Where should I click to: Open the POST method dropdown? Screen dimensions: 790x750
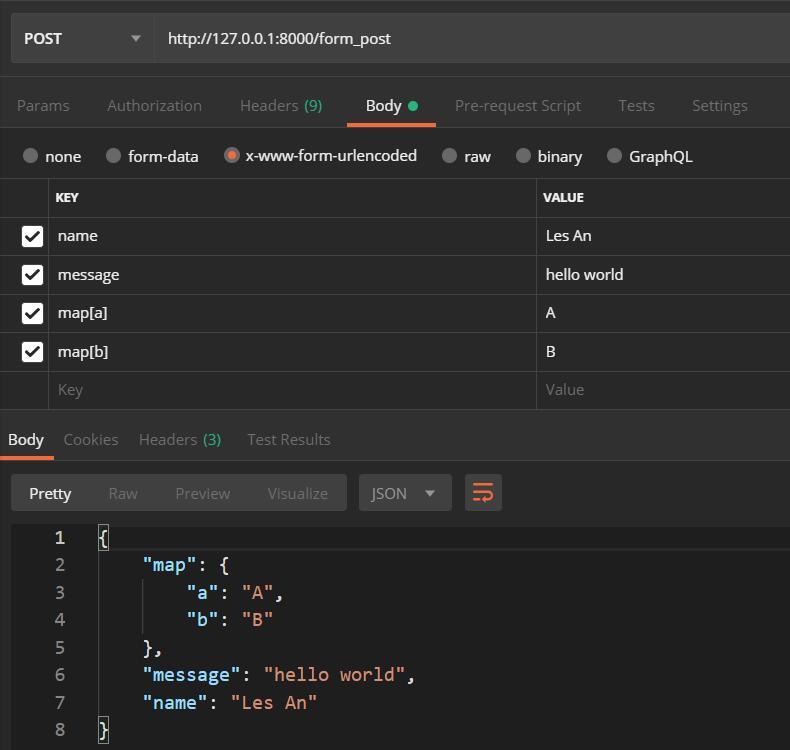82,39
